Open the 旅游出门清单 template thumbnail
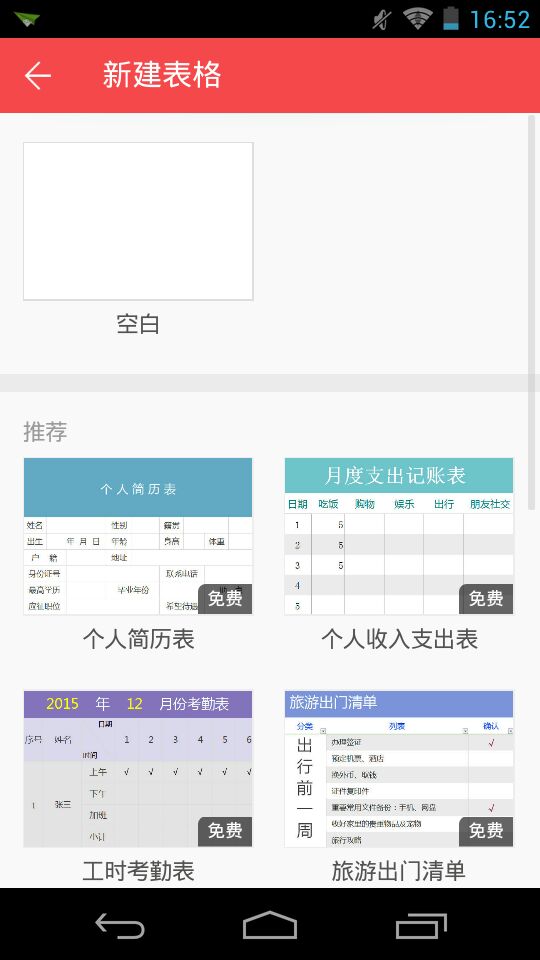Viewport: 540px width, 960px height. point(399,768)
